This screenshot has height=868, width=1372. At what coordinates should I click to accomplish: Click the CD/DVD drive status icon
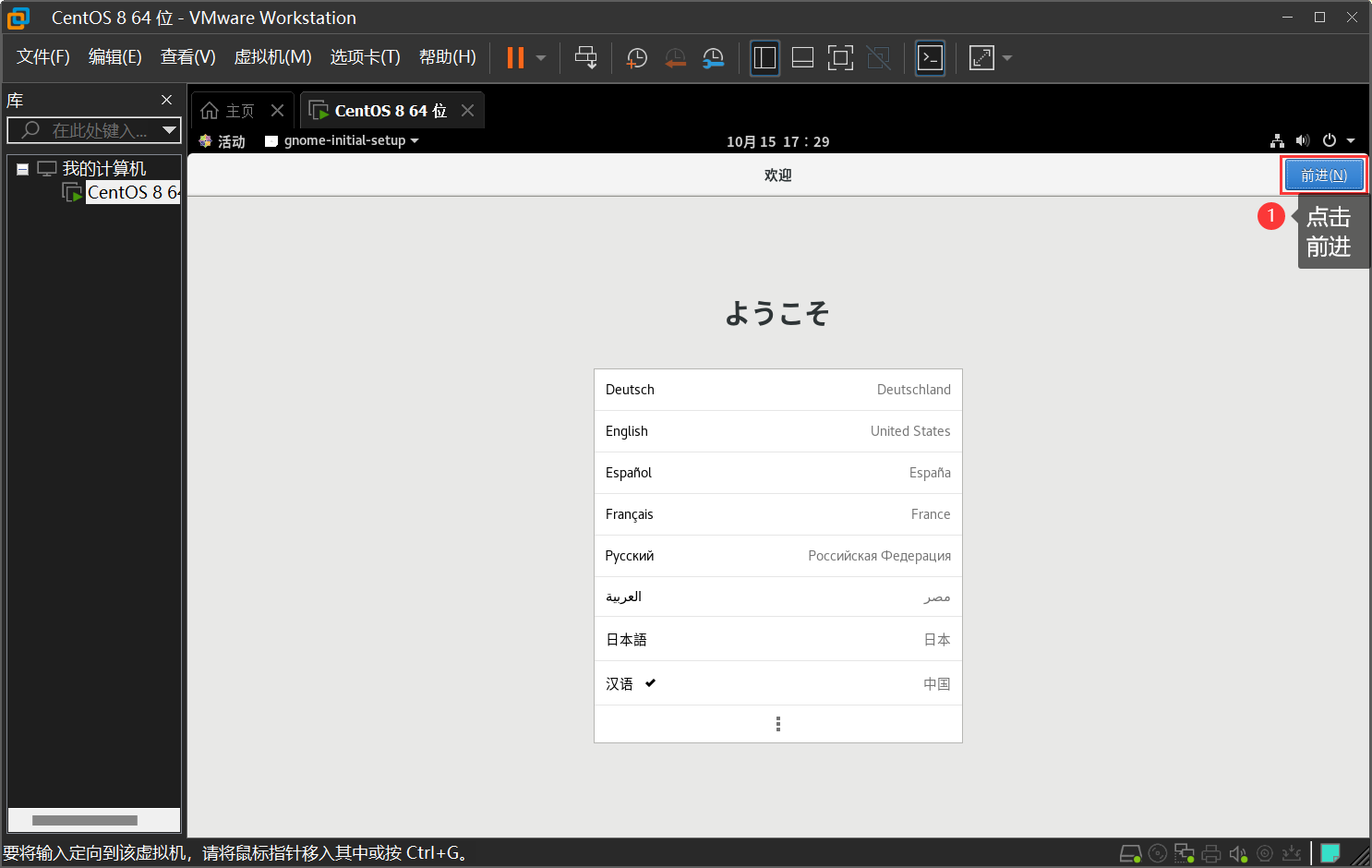(x=1158, y=853)
